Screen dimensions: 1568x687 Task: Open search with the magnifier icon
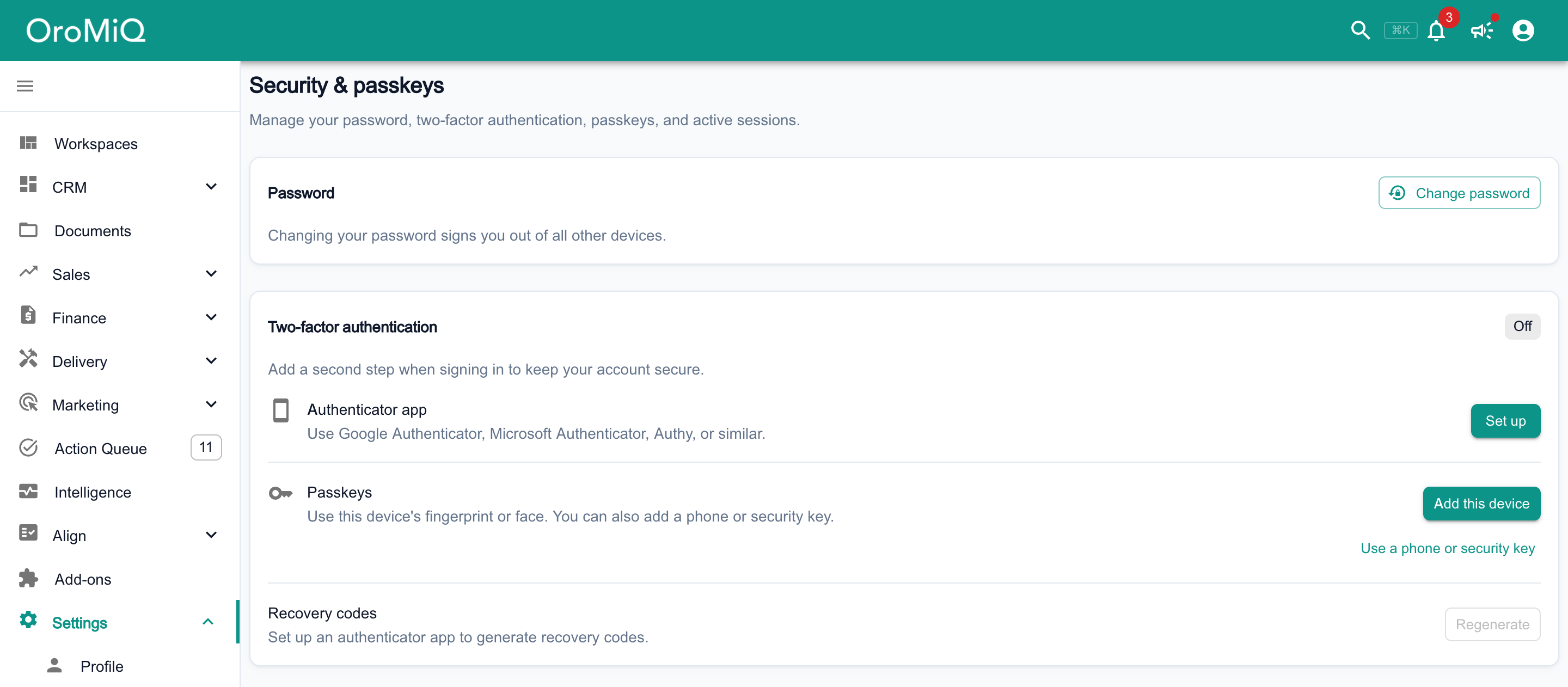pyautogui.click(x=1360, y=30)
